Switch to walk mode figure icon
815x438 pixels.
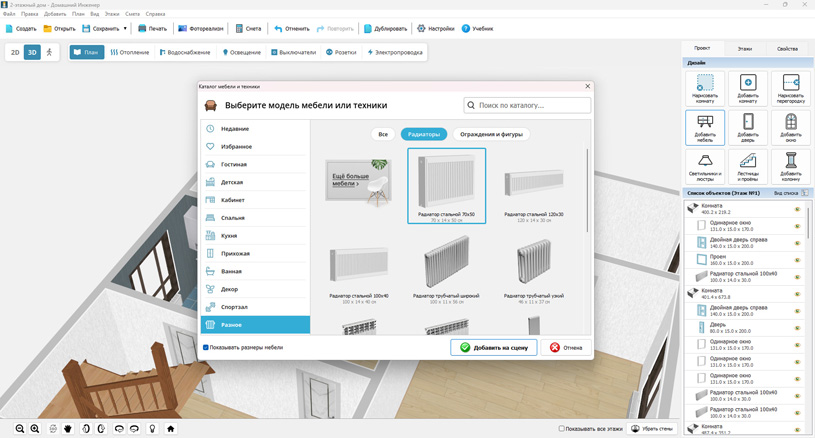pyautogui.click(x=50, y=52)
